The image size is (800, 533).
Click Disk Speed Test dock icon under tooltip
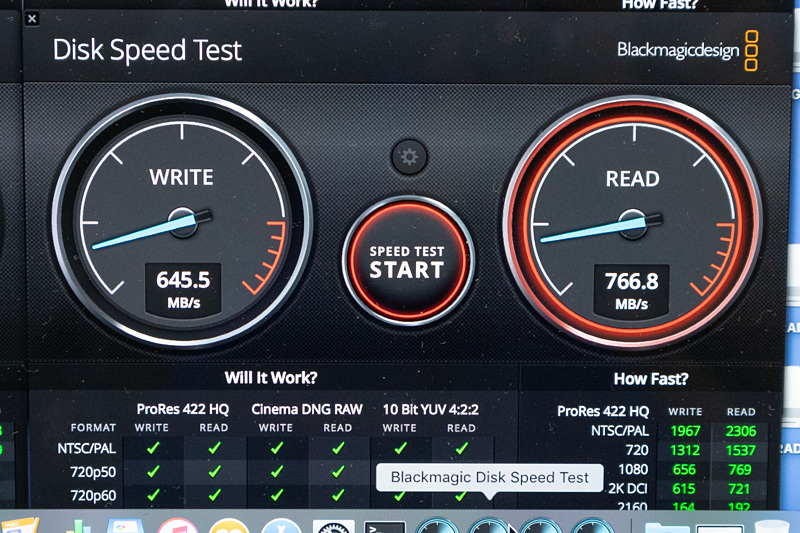click(489, 526)
